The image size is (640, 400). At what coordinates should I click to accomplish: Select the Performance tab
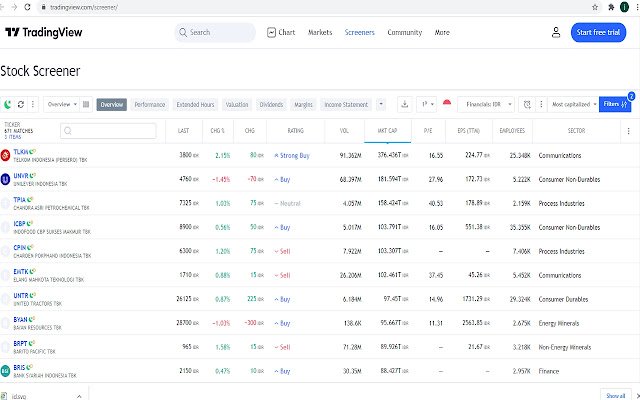(150, 104)
